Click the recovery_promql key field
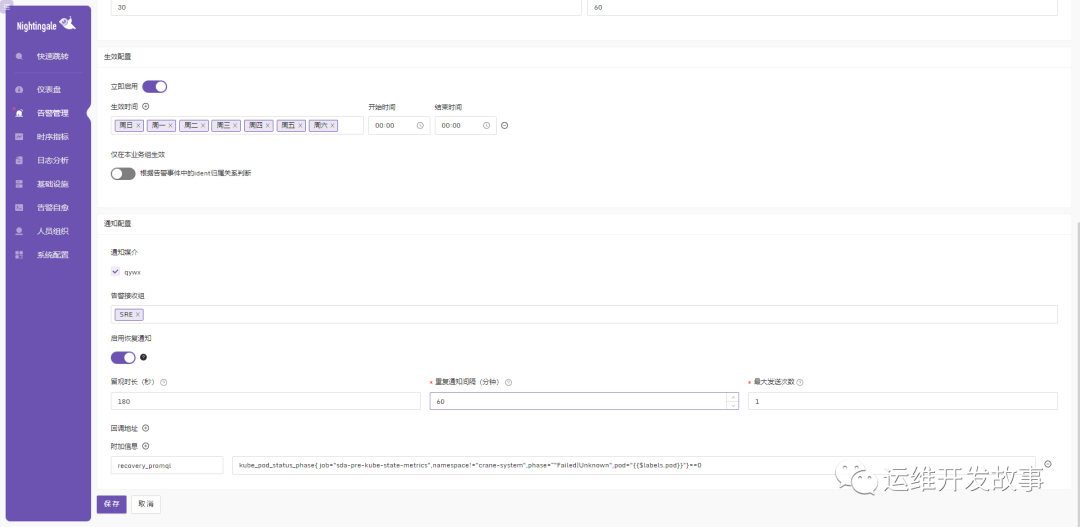The width and height of the screenshot is (1080, 527). coord(167,465)
